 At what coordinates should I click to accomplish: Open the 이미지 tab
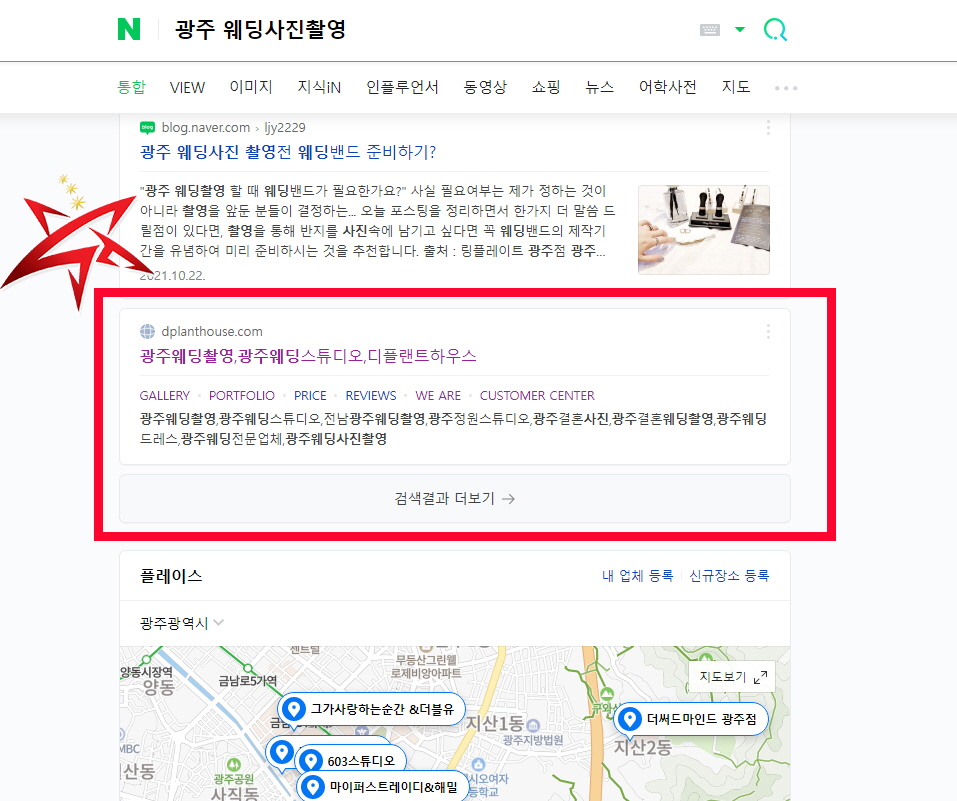click(x=251, y=87)
